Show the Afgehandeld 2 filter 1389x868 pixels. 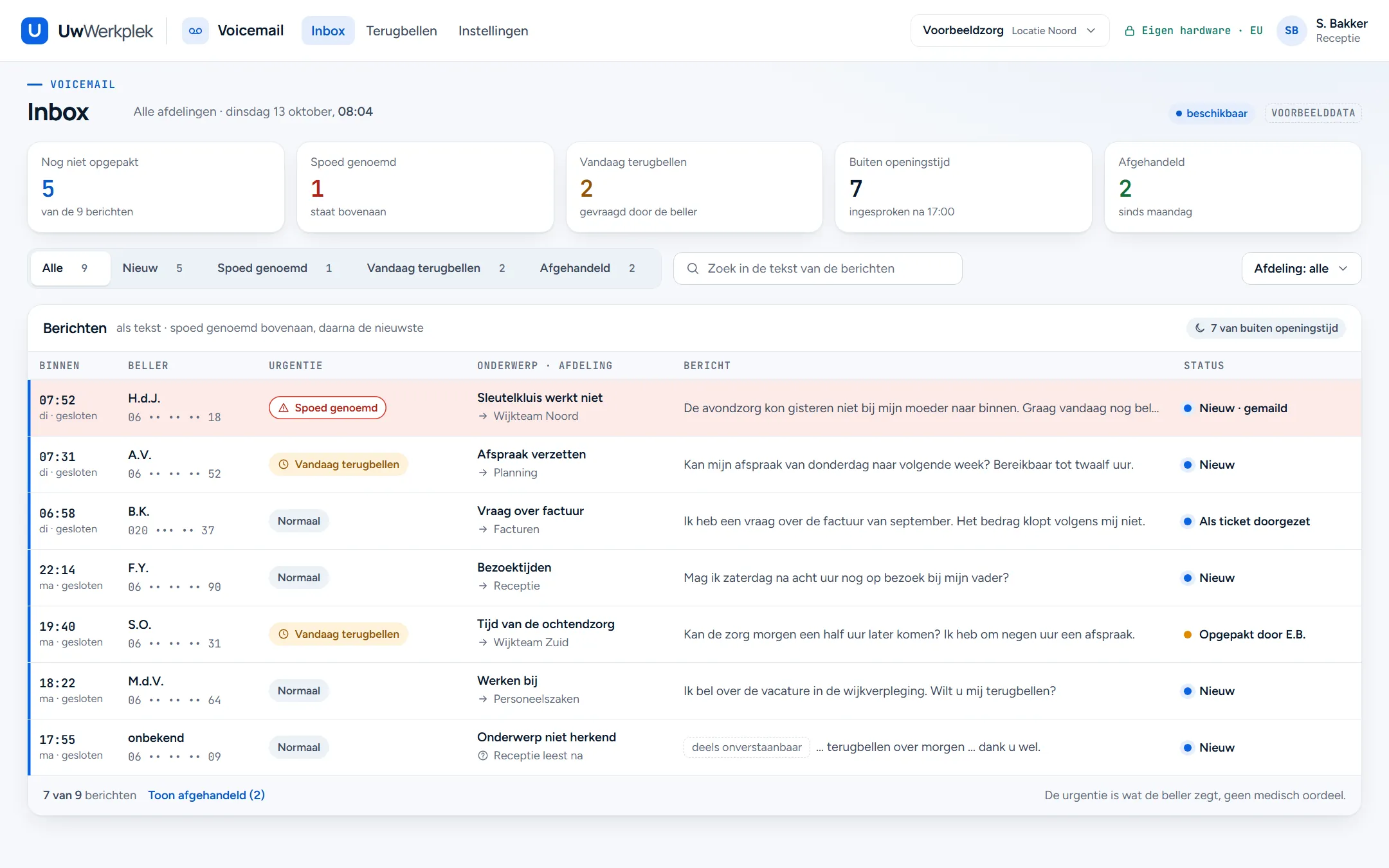[x=588, y=269]
